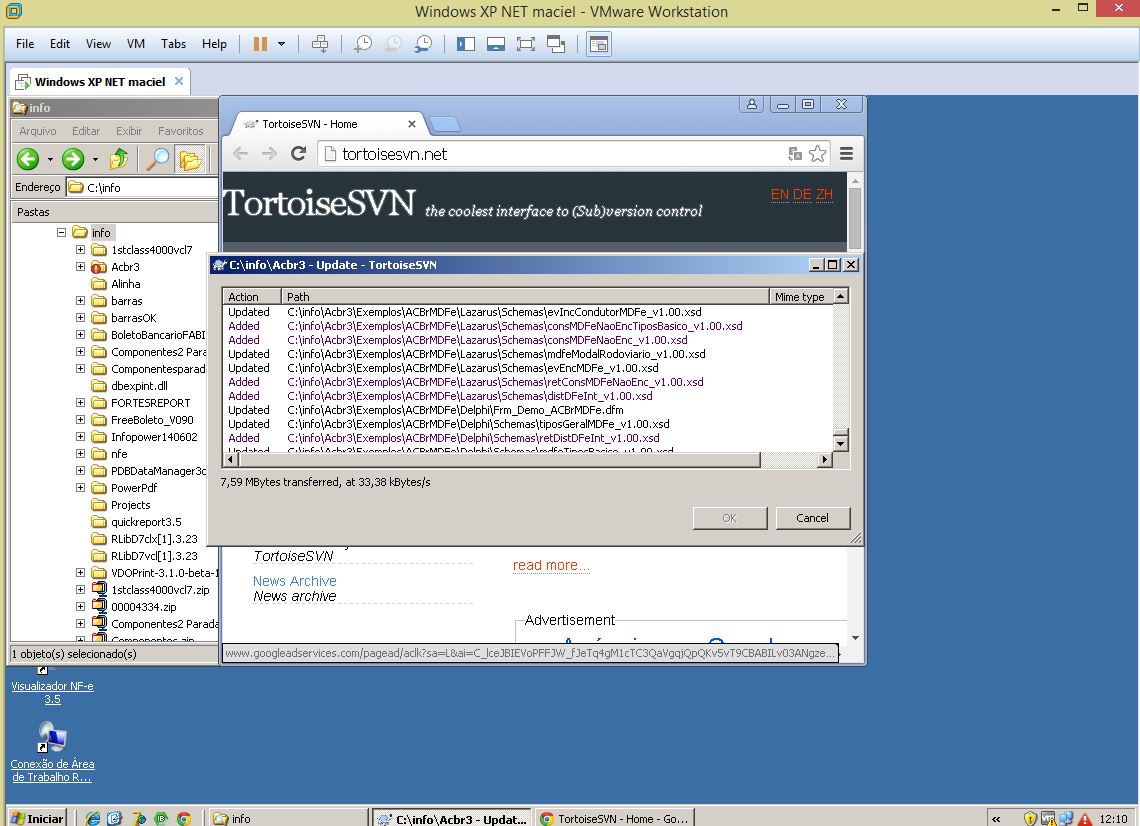Open the snapshot manager icon with the wrench
Image resolution: width=1140 pixels, height=826 pixels.
tap(423, 44)
